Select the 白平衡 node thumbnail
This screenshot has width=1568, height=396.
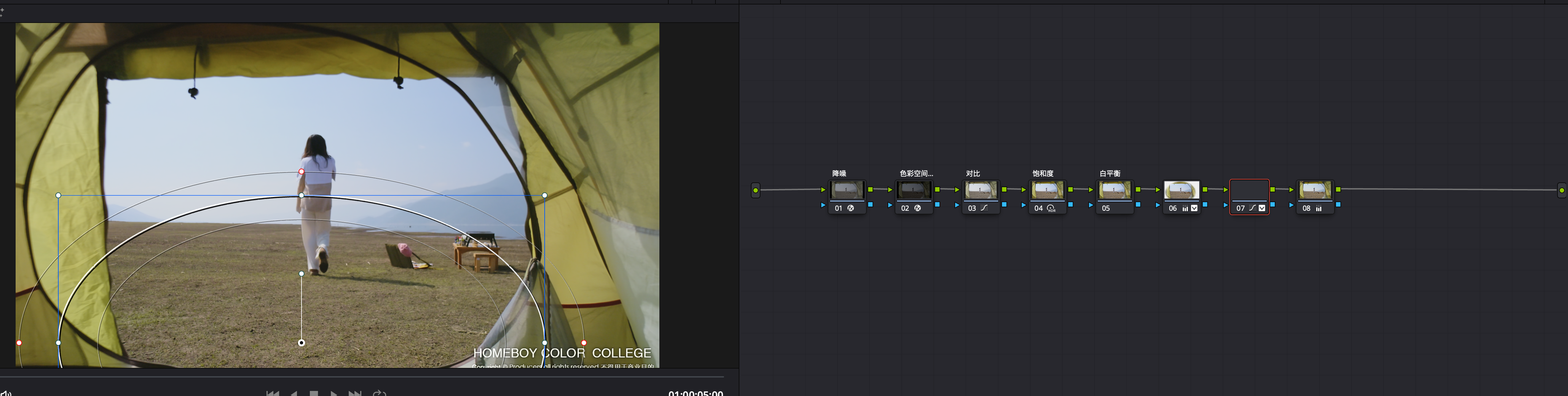pos(1114,190)
